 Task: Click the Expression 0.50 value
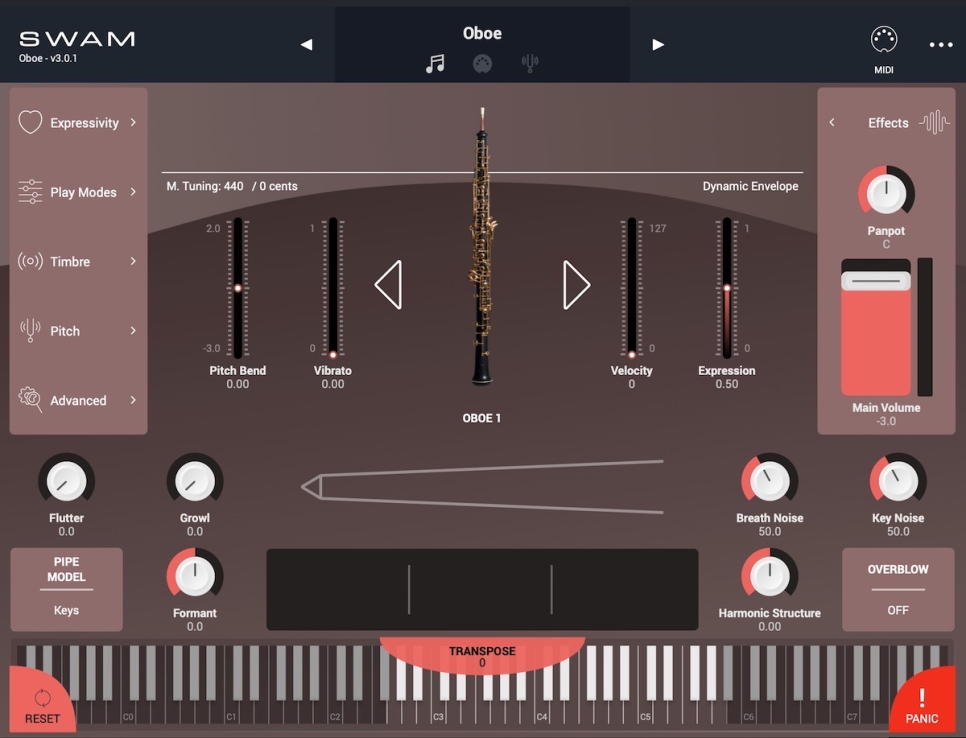pyautogui.click(x=727, y=384)
